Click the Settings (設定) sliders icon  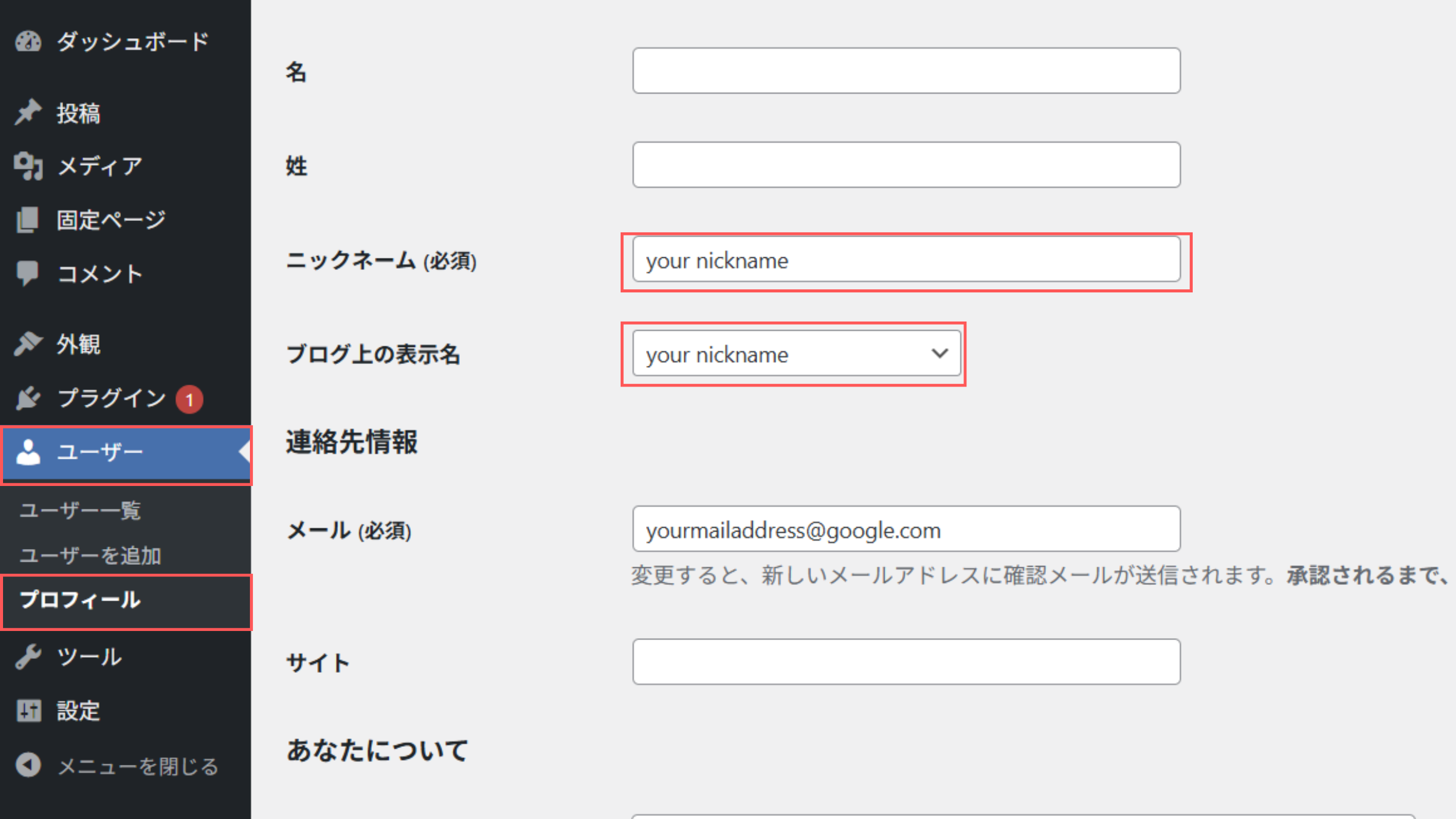pyautogui.click(x=28, y=710)
